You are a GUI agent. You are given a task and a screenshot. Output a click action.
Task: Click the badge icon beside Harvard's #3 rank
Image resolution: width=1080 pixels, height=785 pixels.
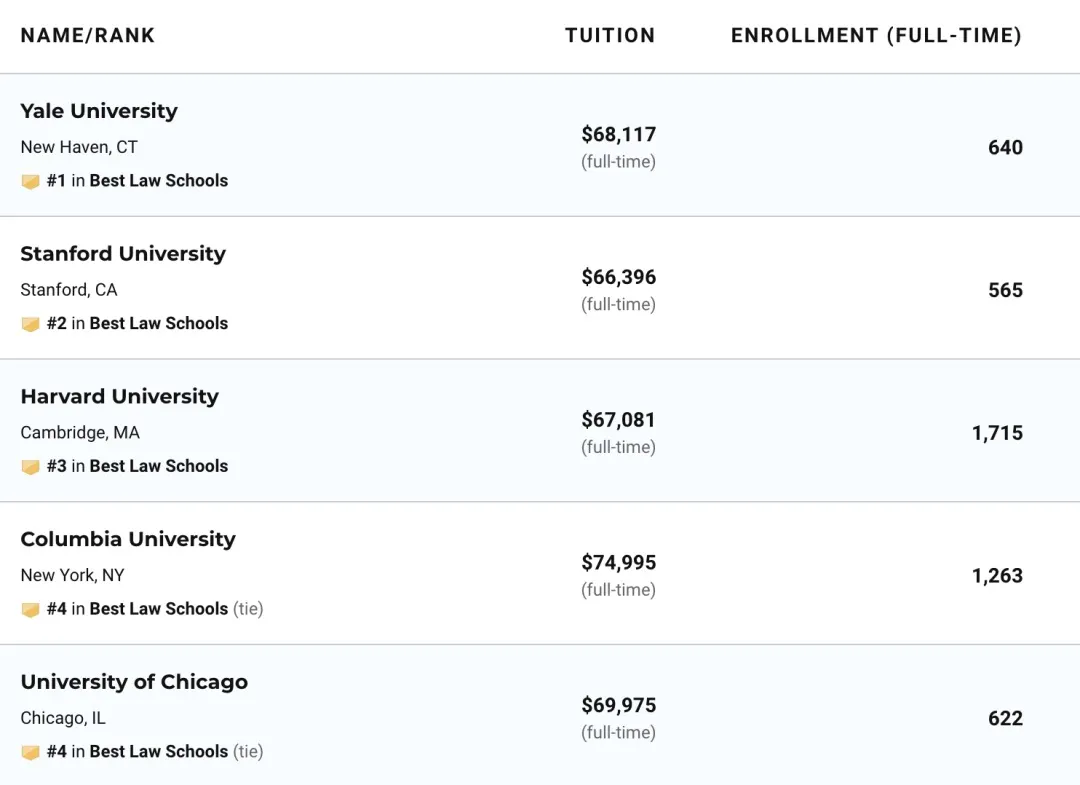pyautogui.click(x=30, y=467)
